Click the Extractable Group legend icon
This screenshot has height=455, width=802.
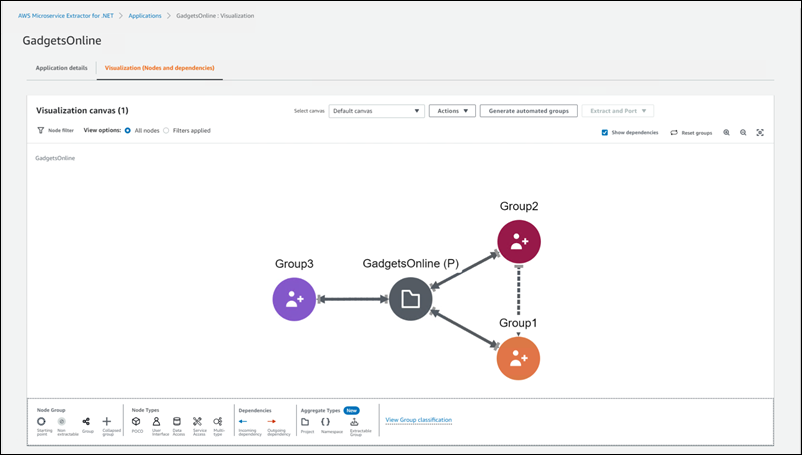(x=354, y=422)
